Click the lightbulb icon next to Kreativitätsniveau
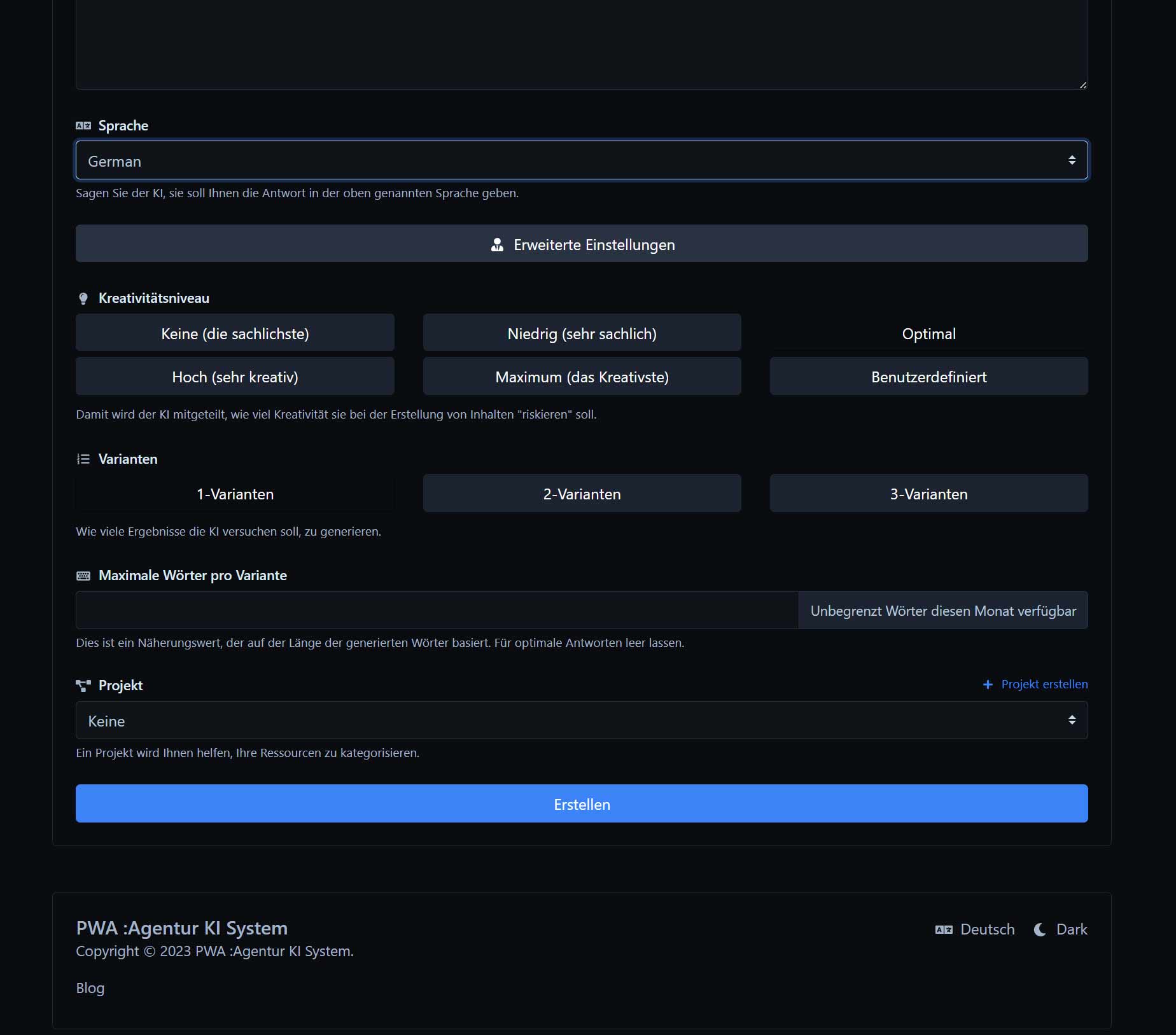1176x1035 pixels. (83, 298)
